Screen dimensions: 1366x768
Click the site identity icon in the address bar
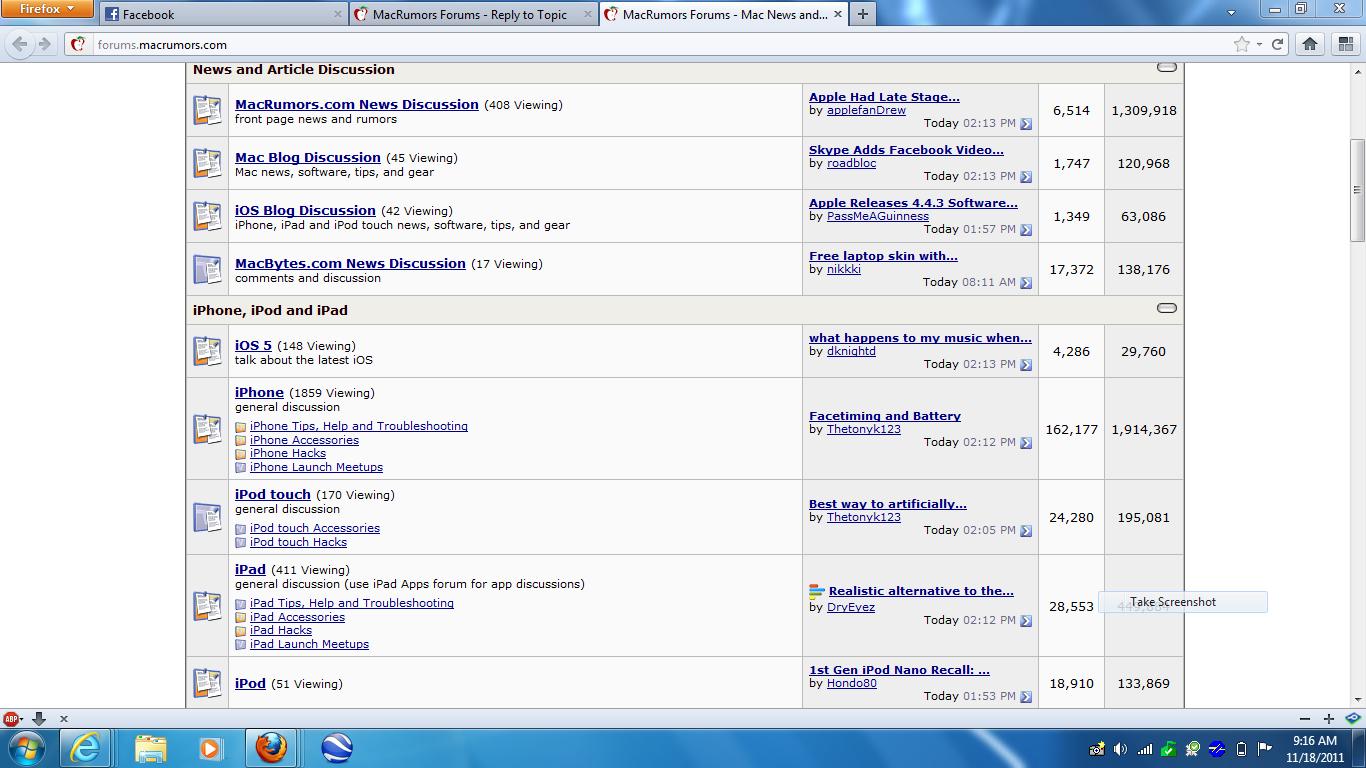point(79,44)
